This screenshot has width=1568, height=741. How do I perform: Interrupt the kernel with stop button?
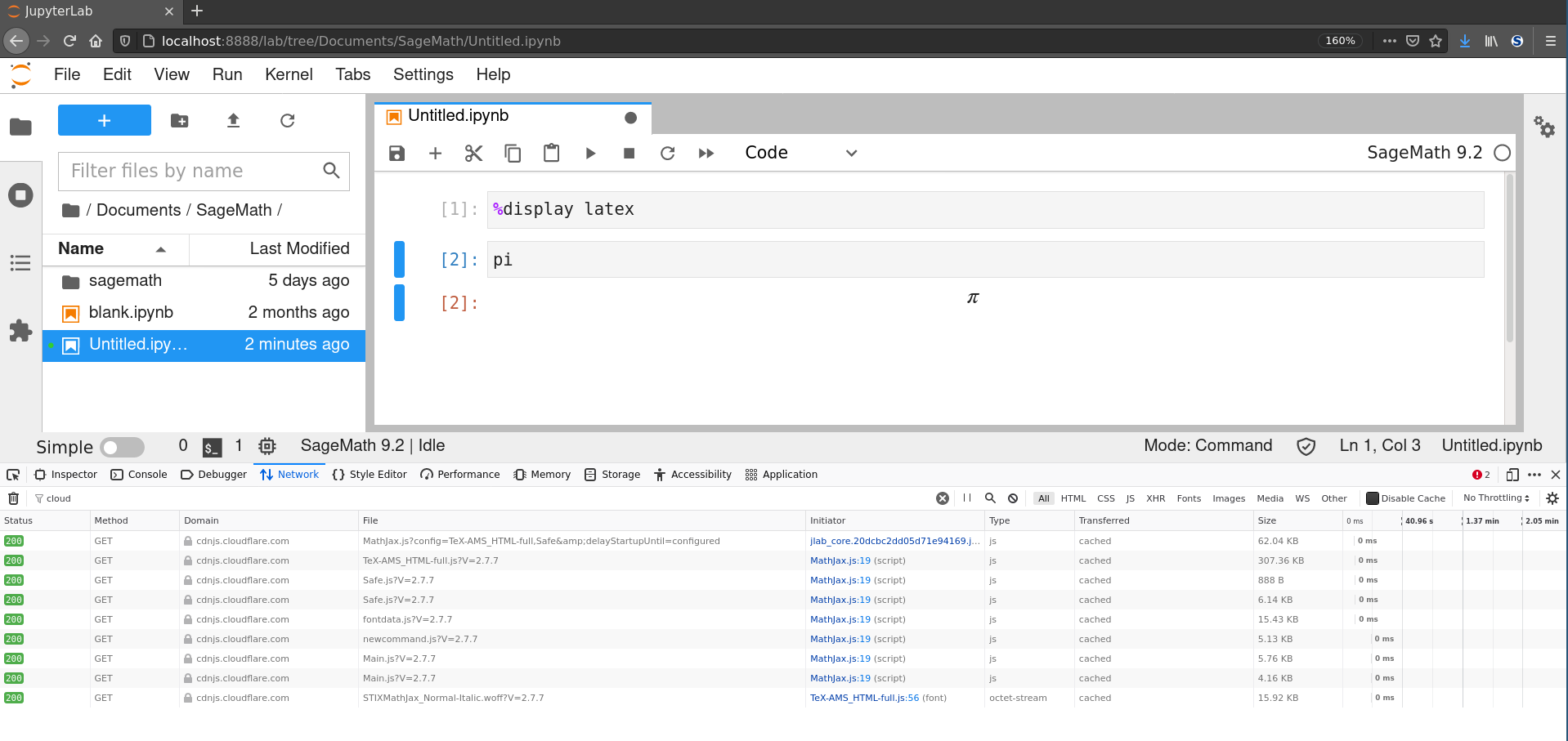point(629,153)
